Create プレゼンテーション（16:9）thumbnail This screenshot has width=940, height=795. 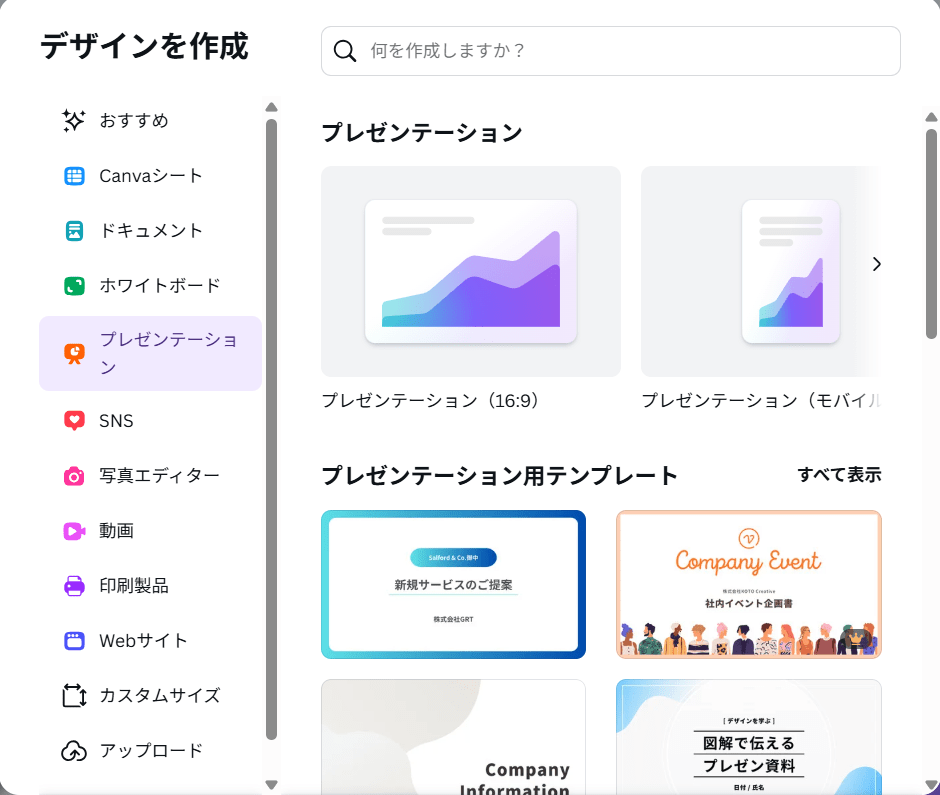(471, 272)
